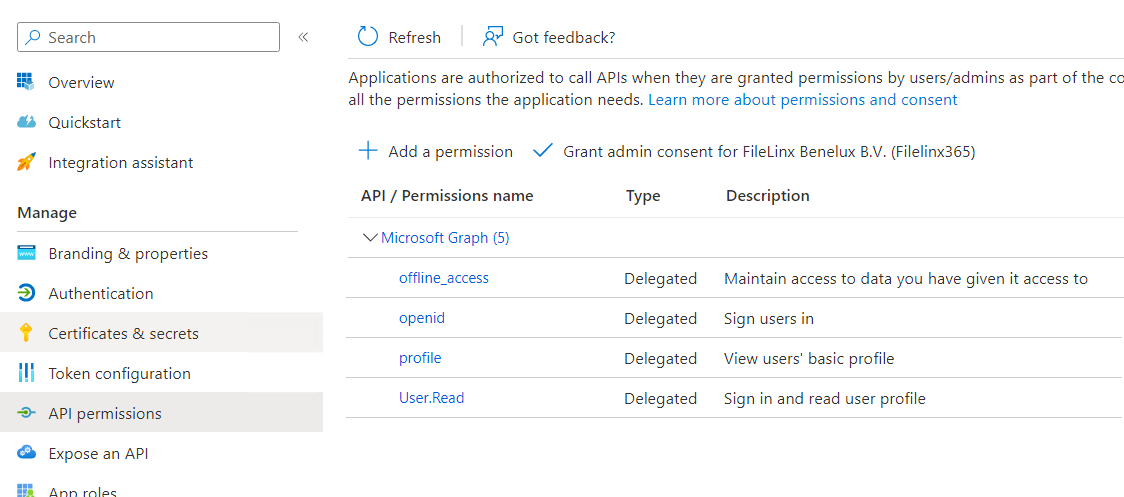Click the feedback person icon
The width and height of the screenshot is (1124, 497).
[493, 37]
